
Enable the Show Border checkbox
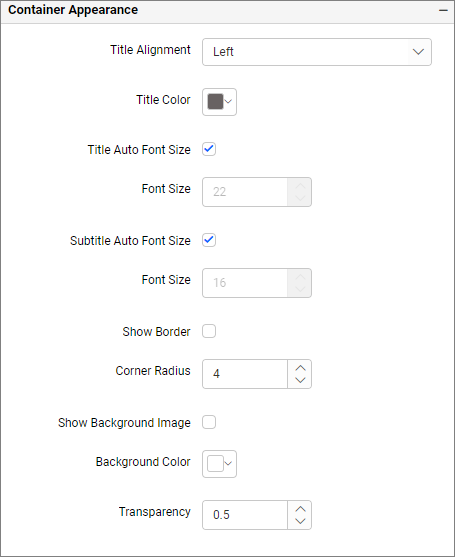pyautogui.click(x=209, y=331)
